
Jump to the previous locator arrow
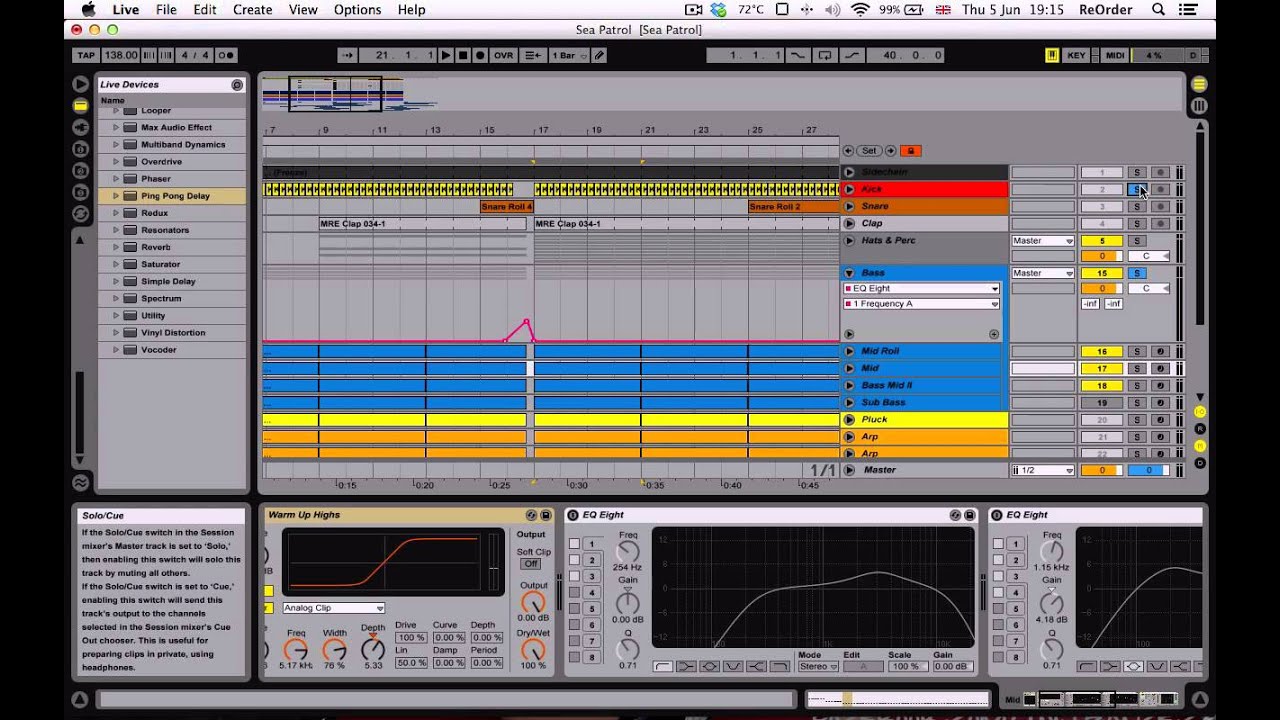(848, 151)
